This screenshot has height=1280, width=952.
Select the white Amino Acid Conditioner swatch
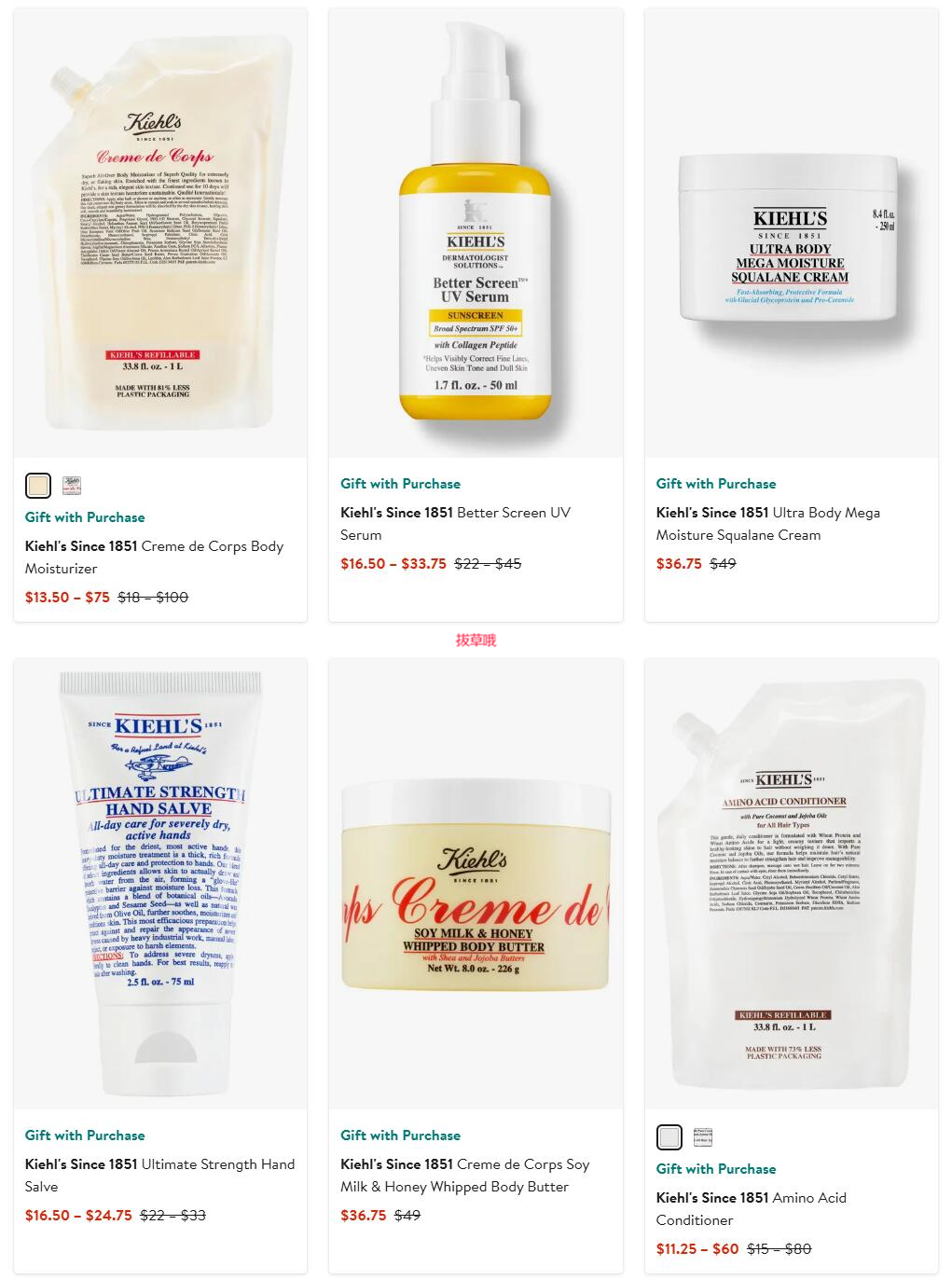(x=669, y=1137)
